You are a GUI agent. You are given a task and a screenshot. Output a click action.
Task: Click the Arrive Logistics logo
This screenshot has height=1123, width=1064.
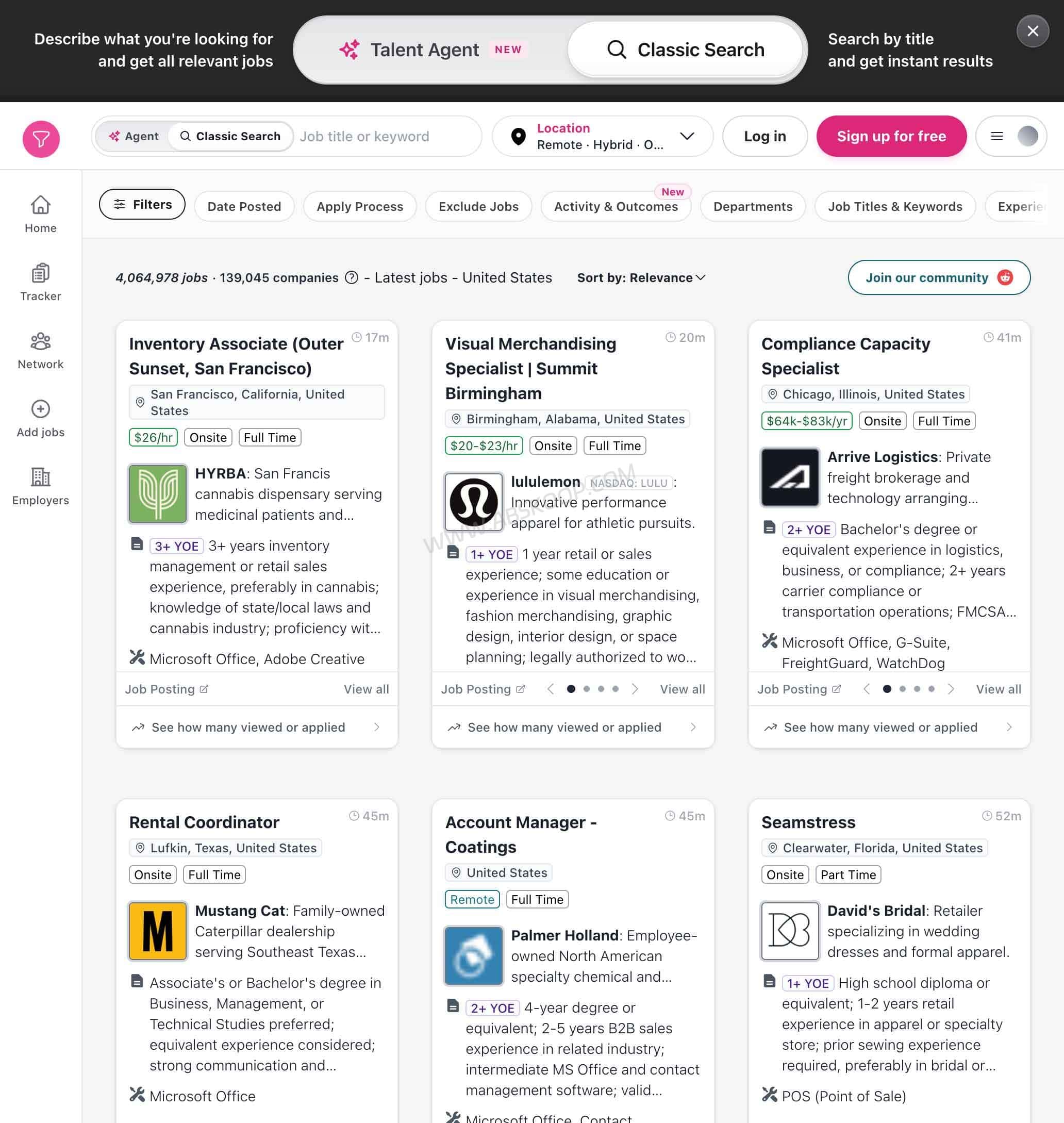789,477
